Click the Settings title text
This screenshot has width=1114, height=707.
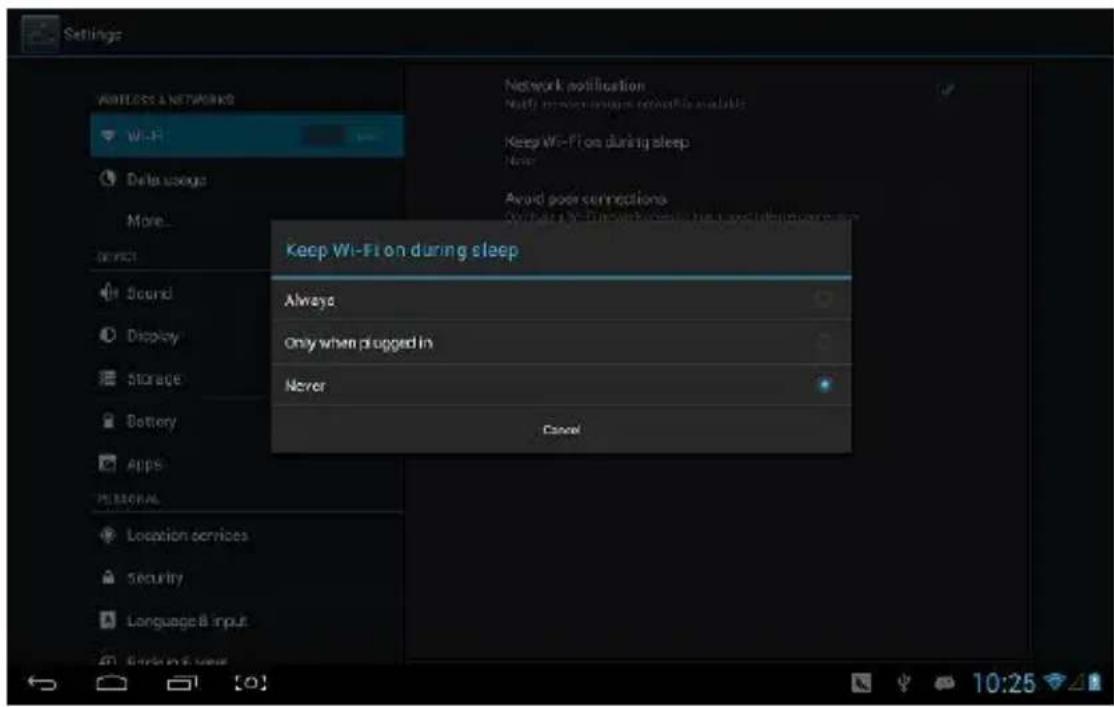pyautogui.click(x=92, y=34)
